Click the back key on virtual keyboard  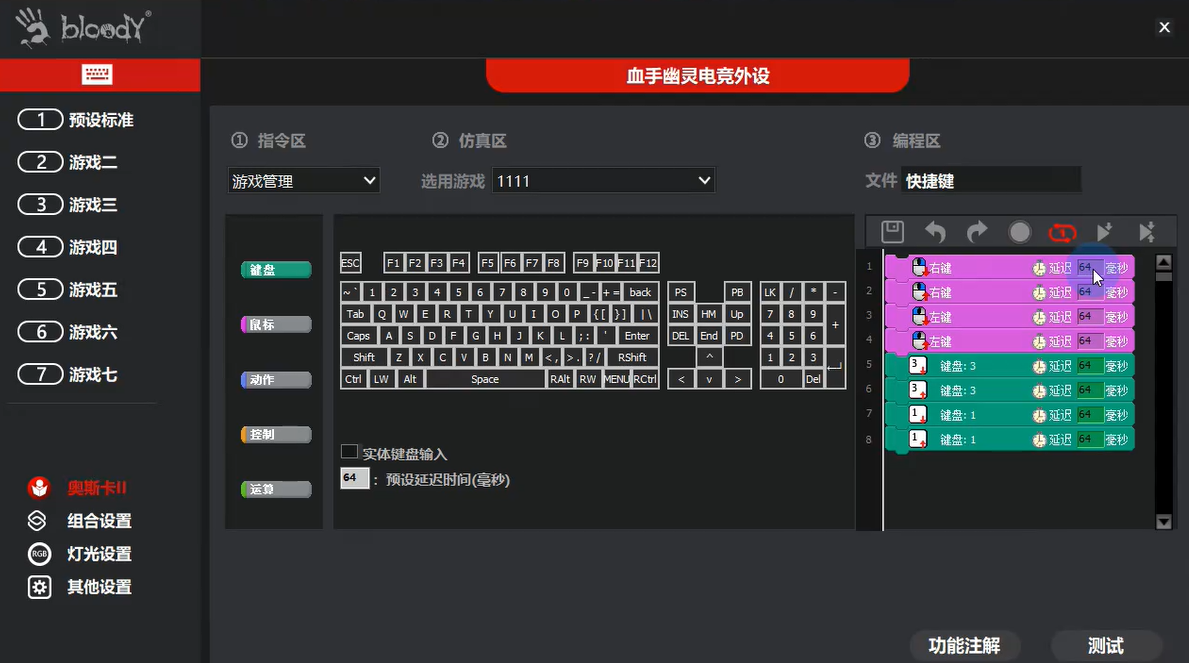pos(640,292)
